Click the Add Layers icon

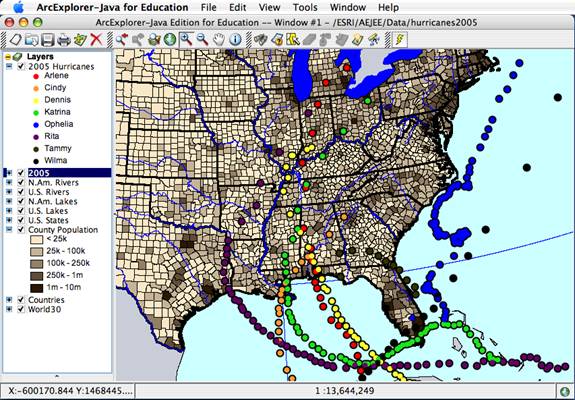[80, 40]
